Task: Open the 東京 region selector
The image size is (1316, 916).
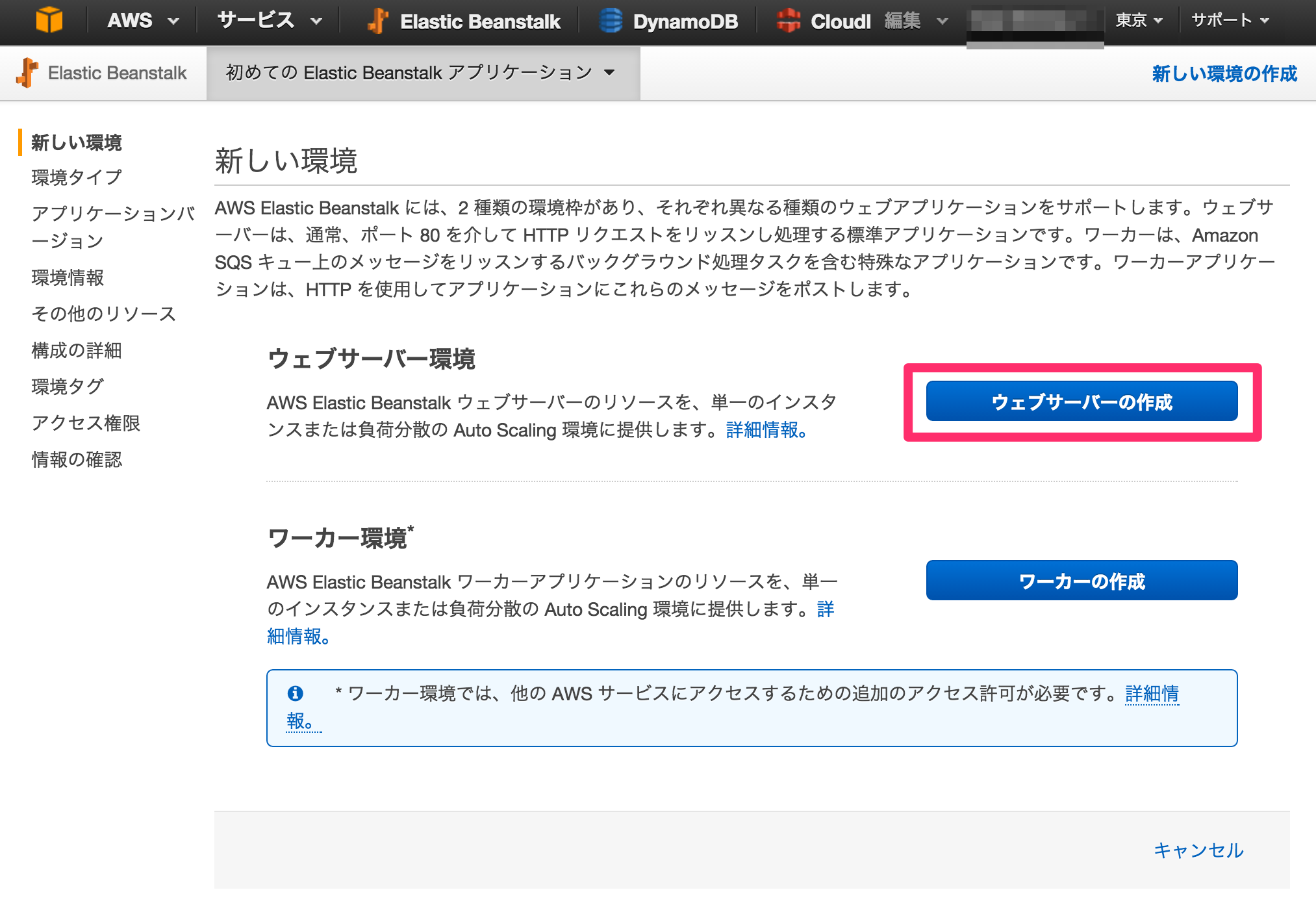Action: tap(1139, 20)
